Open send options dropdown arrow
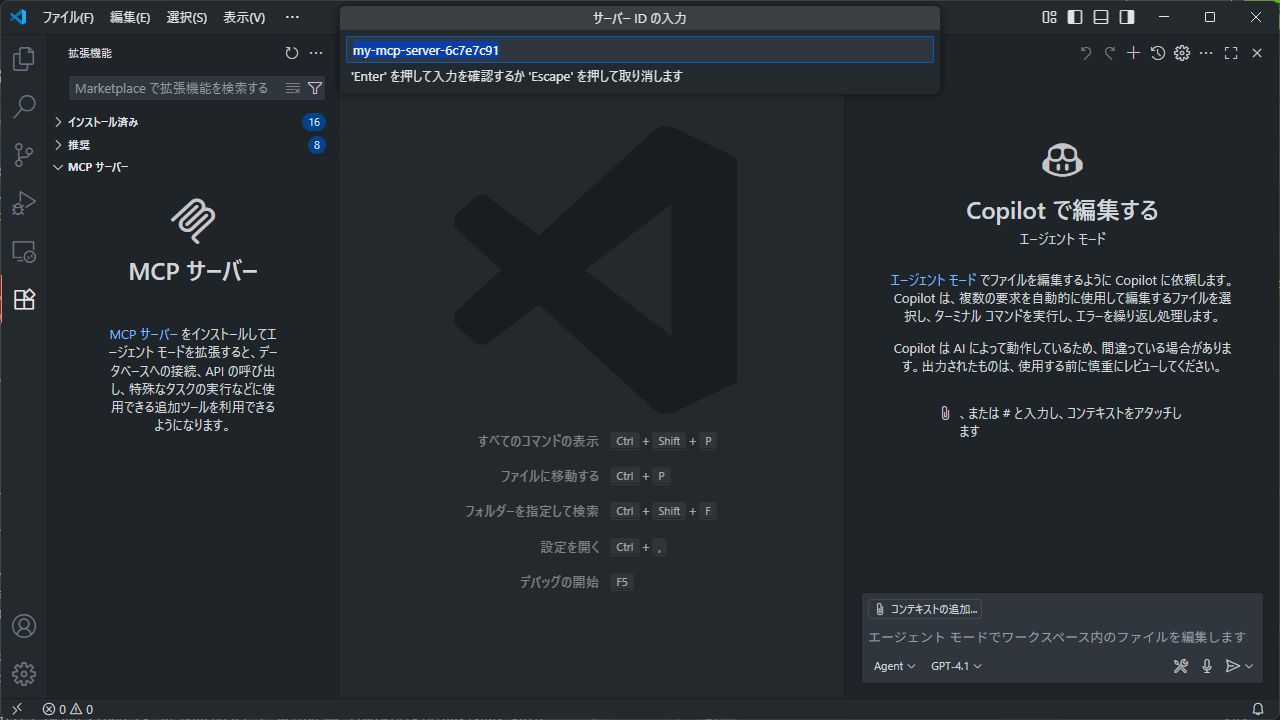This screenshot has width=1280, height=720. (1249, 666)
